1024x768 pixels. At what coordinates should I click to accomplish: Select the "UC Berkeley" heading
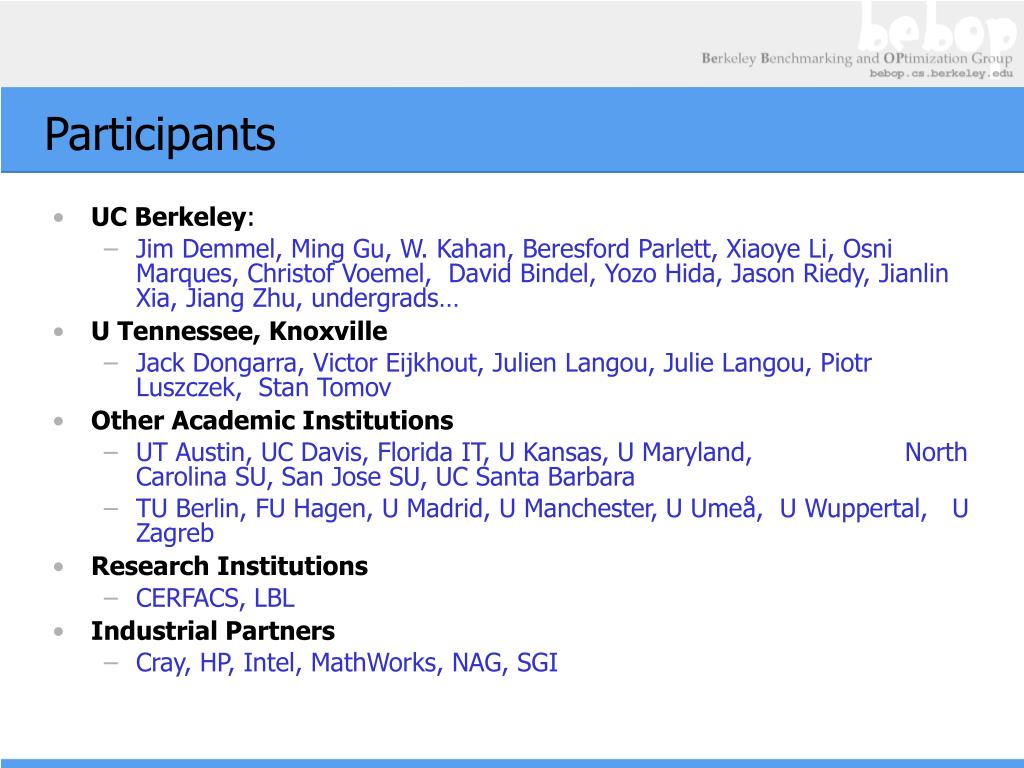168,217
